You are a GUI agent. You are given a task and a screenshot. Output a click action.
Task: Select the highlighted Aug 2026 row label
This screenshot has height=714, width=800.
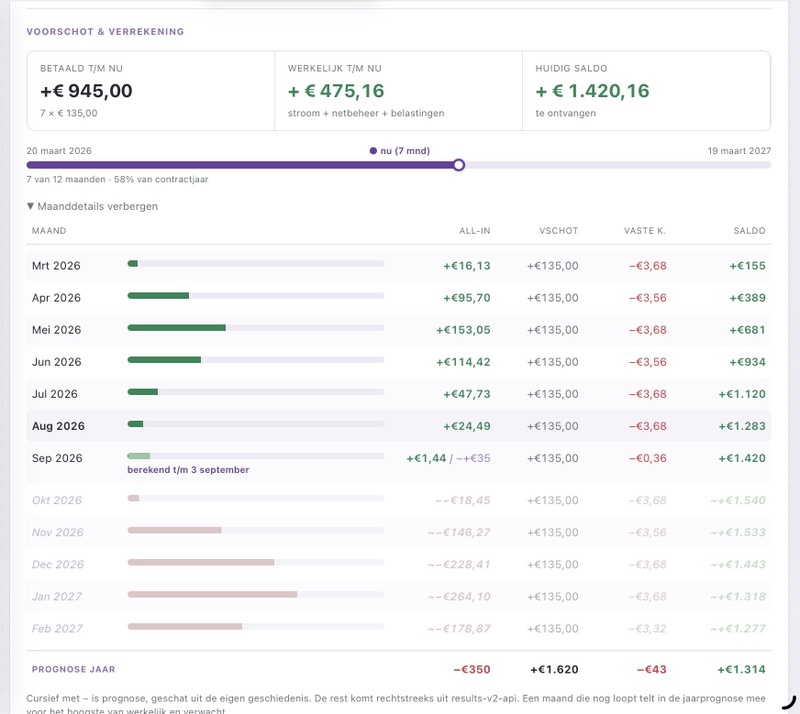(x=58, y=426)
